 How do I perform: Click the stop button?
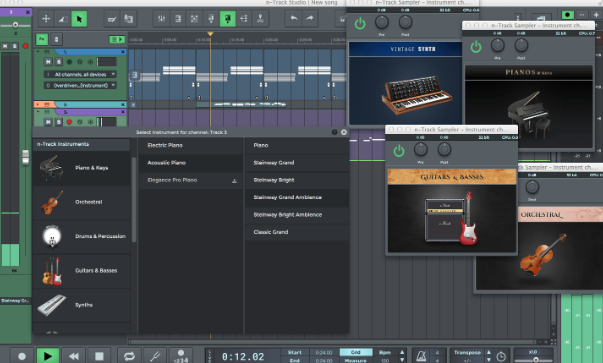99,356
